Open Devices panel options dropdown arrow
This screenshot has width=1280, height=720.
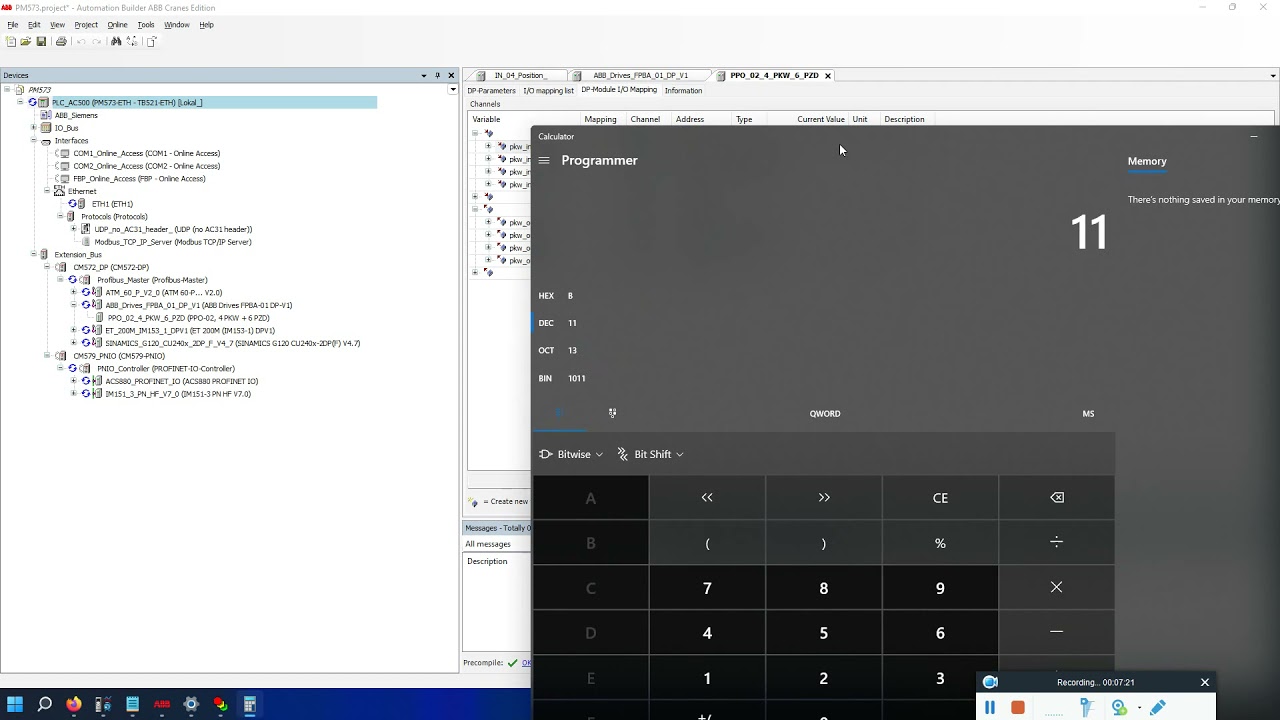pos(424,75)
